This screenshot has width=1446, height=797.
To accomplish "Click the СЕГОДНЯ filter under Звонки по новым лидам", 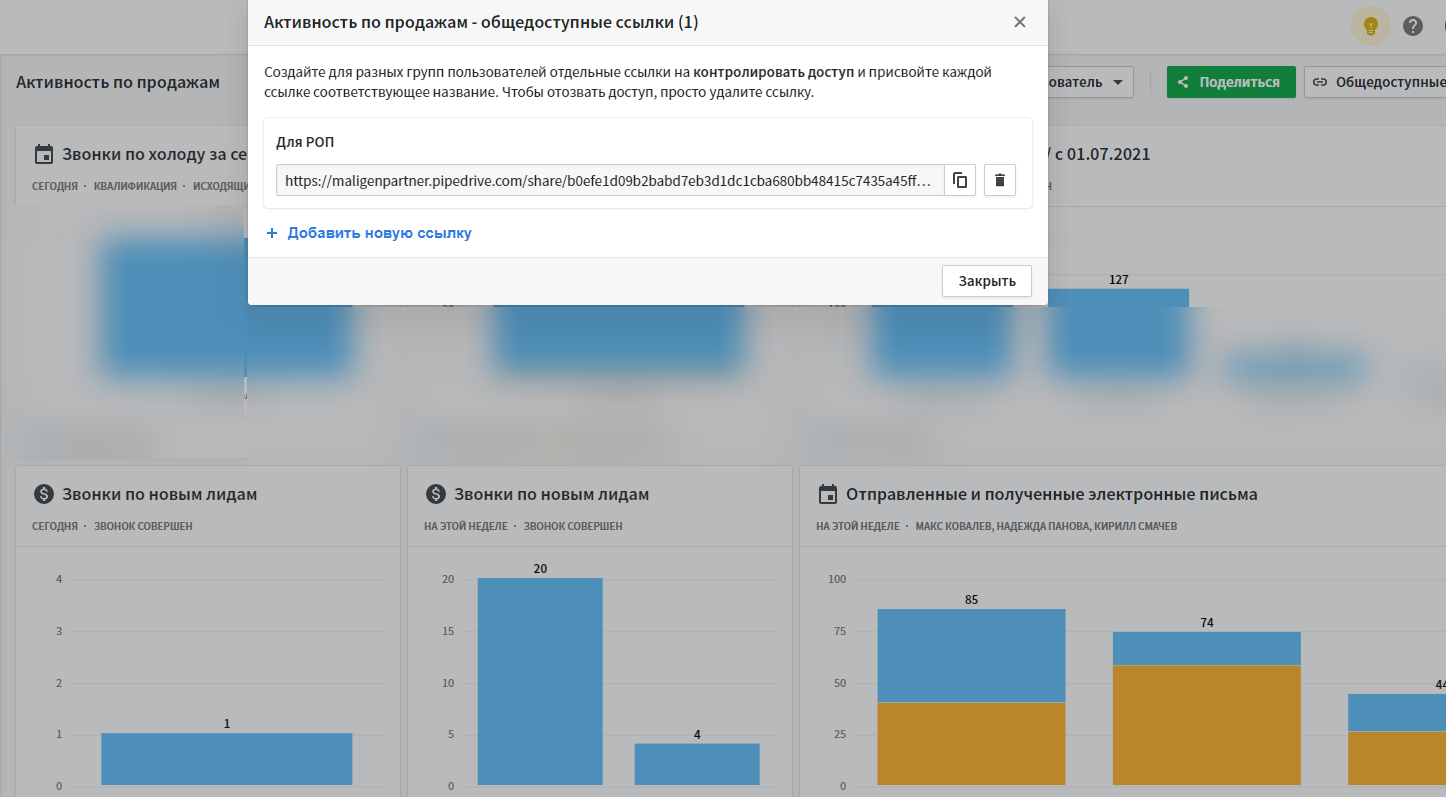I will coord(55,526).
